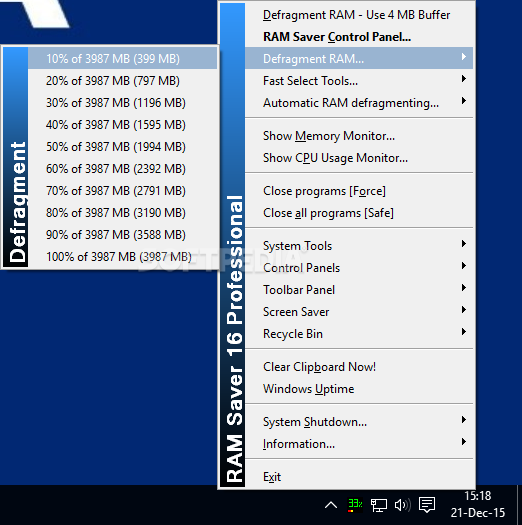Viewport: 522px width, 525px height.
Task: Defragment 100% of 3987 MB (3987 MB)
Action: click(123, 257)
